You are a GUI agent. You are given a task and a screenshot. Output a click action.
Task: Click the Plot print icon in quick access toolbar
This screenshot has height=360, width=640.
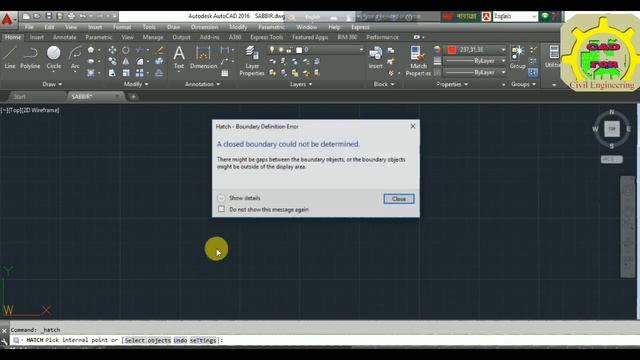click(x=71, y=16)
